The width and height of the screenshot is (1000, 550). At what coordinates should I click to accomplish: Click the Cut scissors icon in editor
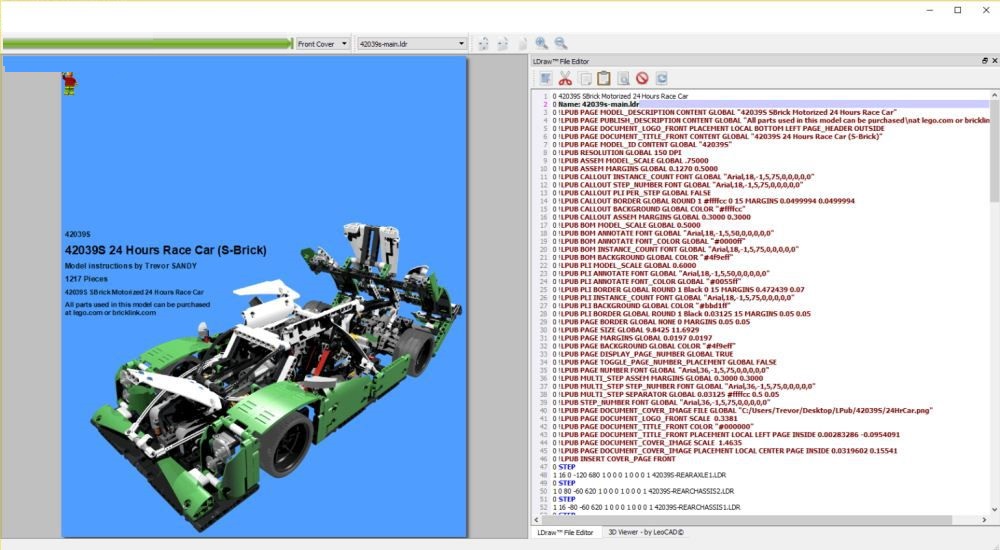click(x=565, y=78)
